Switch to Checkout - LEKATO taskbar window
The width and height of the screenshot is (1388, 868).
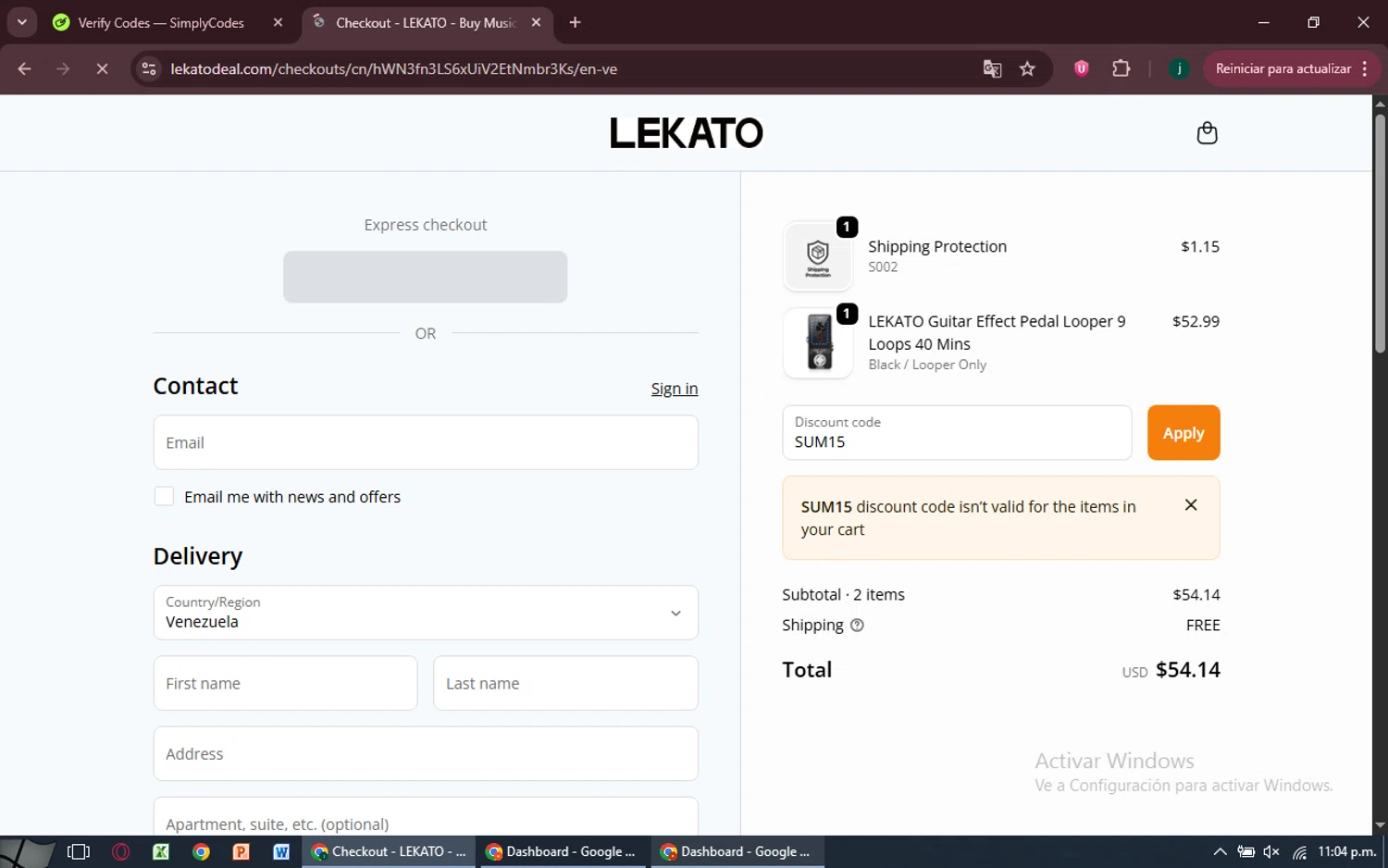point(389,851)
